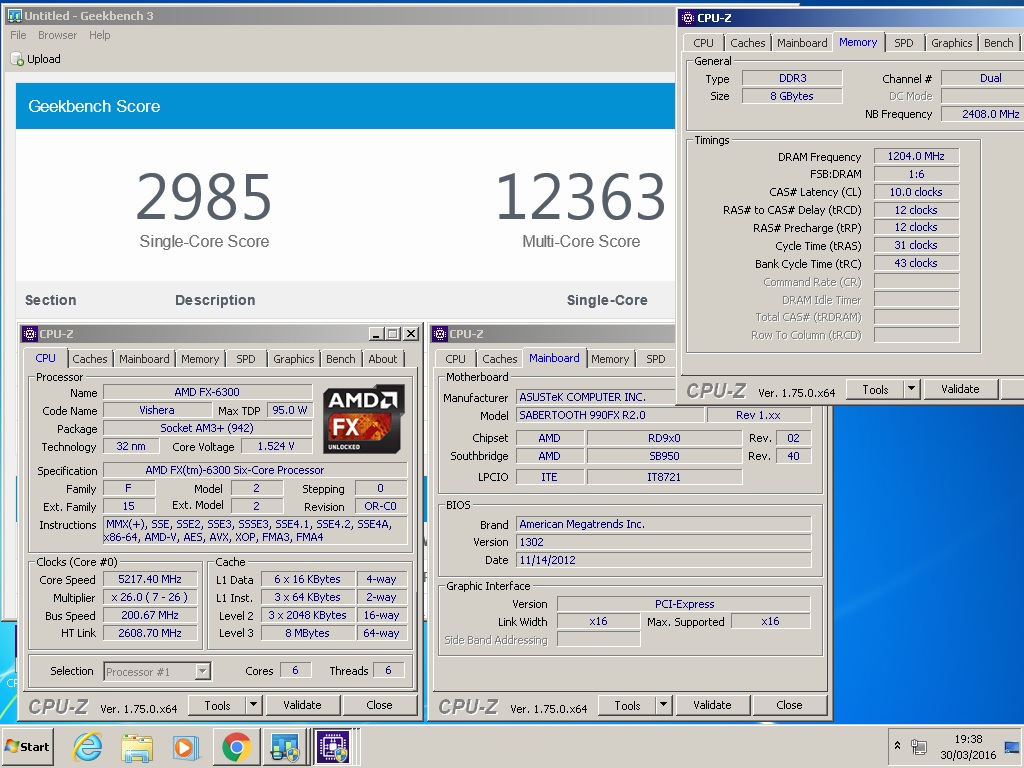
Task: Click the 1.524 V core voltage value
Action: coord(276,446)
